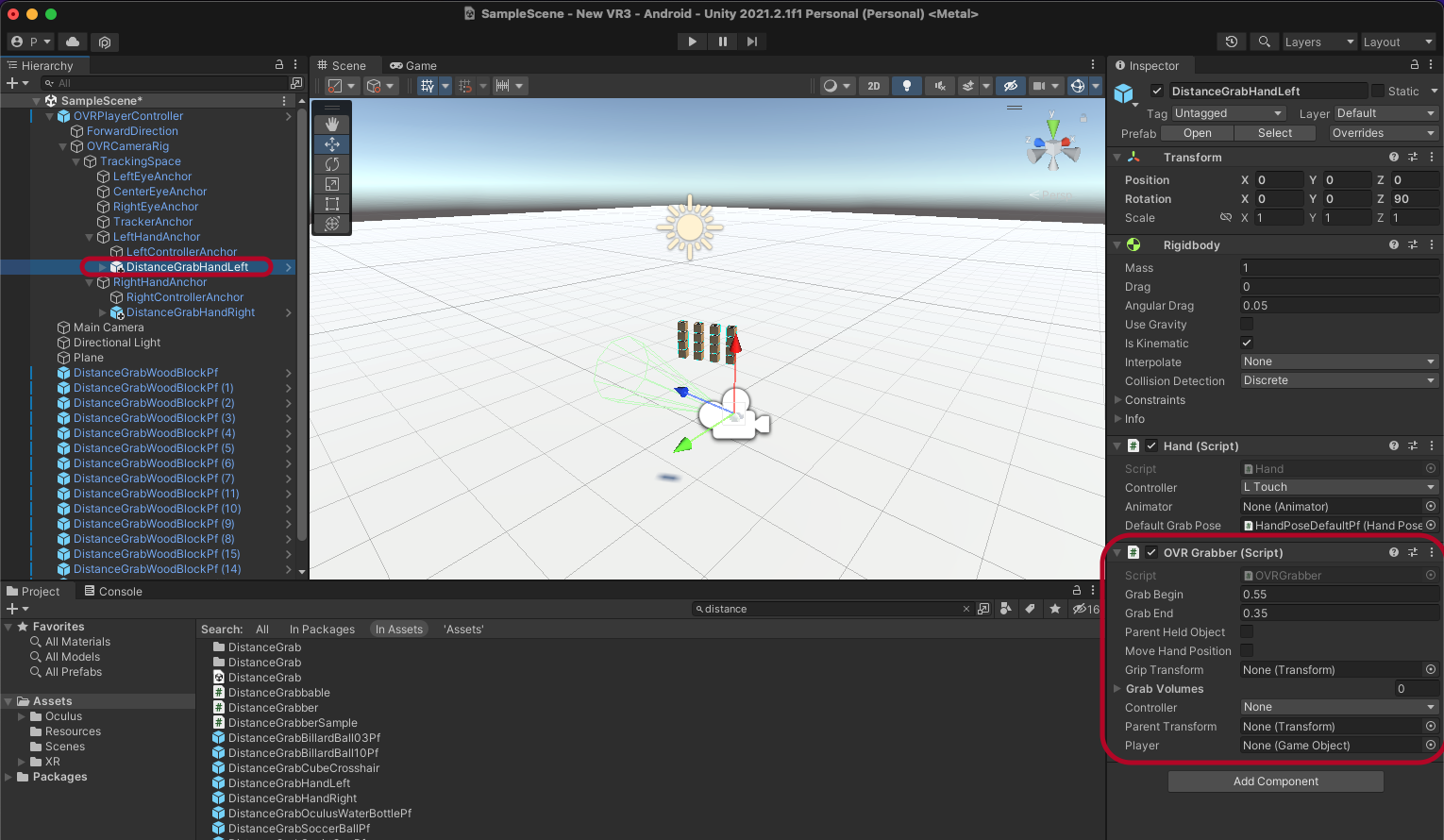This screenshot has width=1444, height=840.
Task: Click the global search magnifier icon
Action: [1264, 42]
